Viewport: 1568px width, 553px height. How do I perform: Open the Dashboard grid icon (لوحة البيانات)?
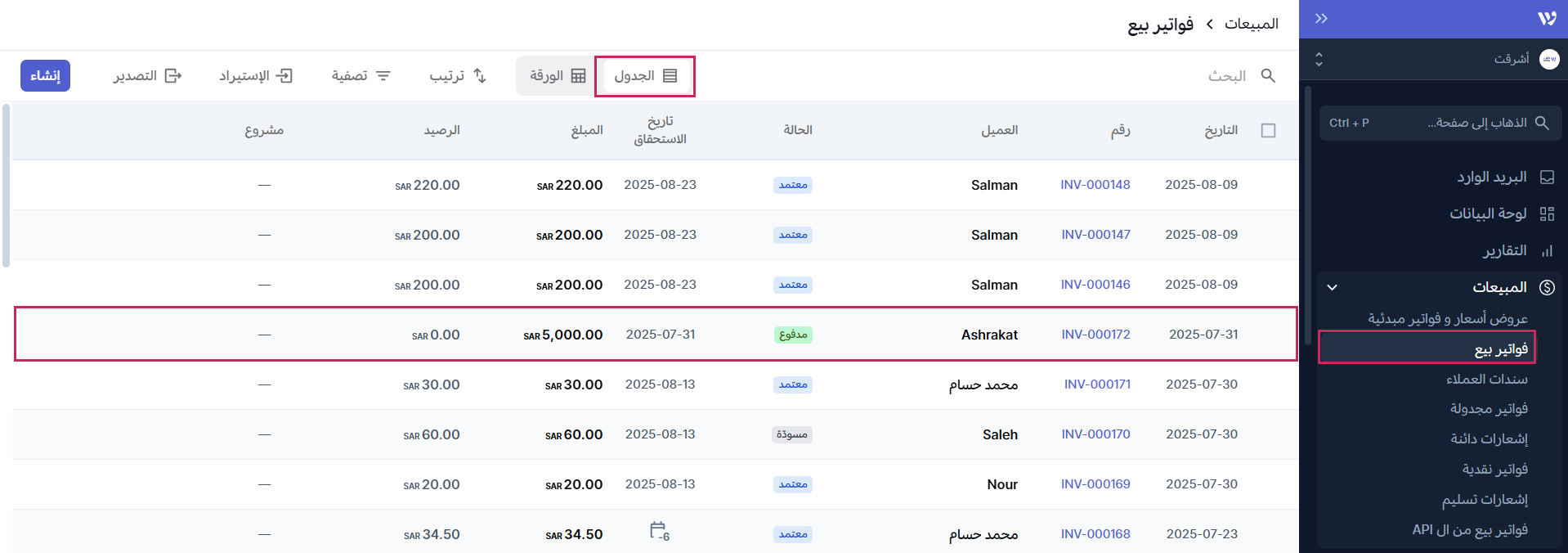[1547, 214]
